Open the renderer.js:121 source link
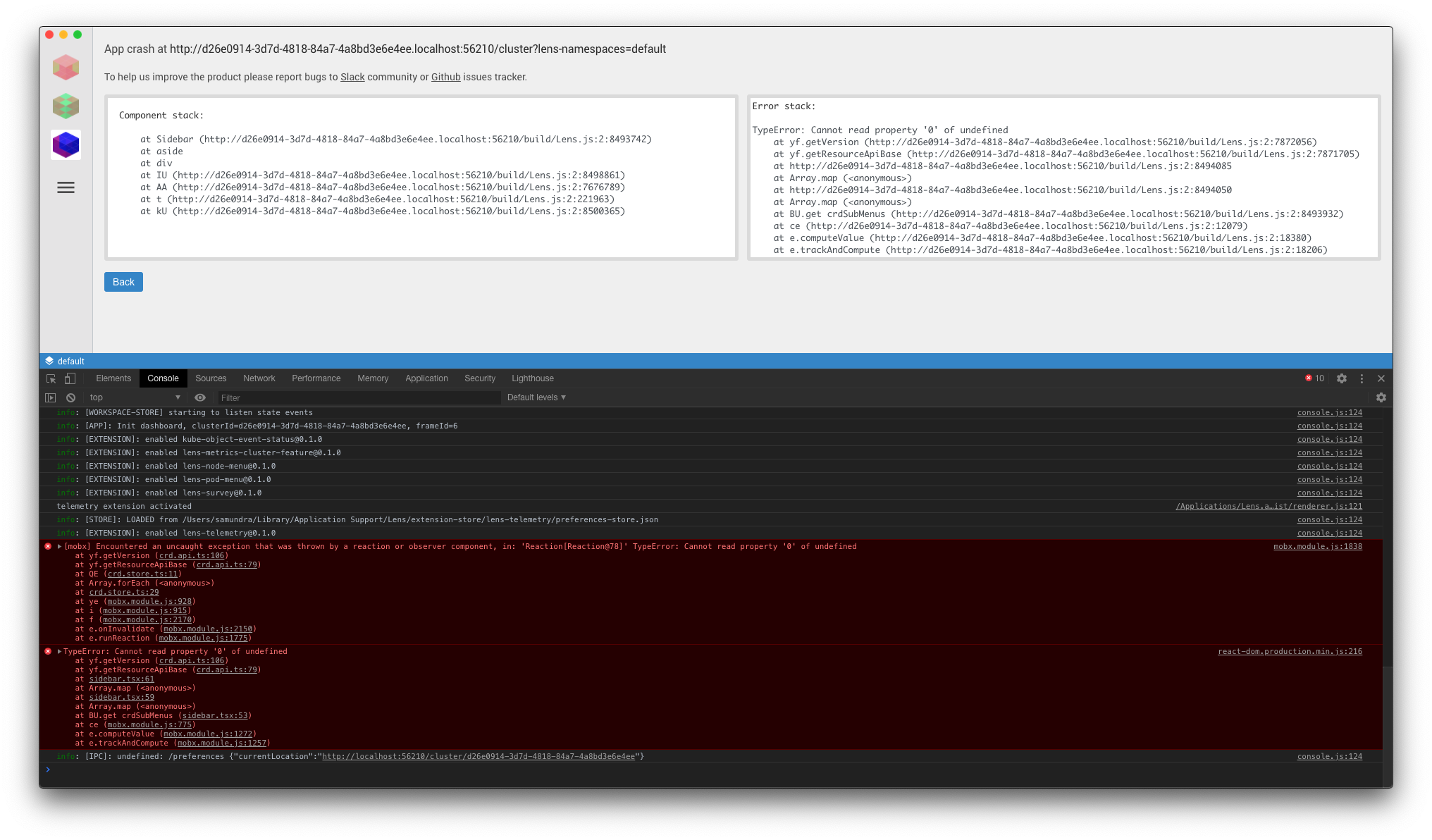Screen dimensions: 1432x840 1269,506
